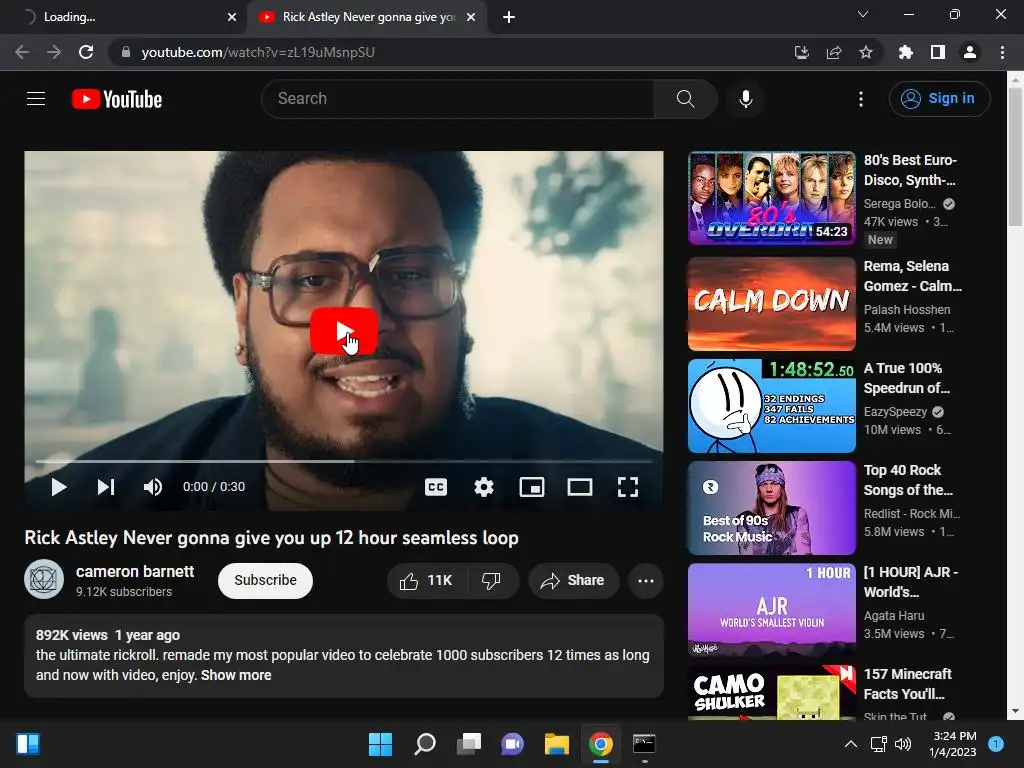Screen dimensions: 1024x768
Task: Install app icon in address bar
Action: 801,52
